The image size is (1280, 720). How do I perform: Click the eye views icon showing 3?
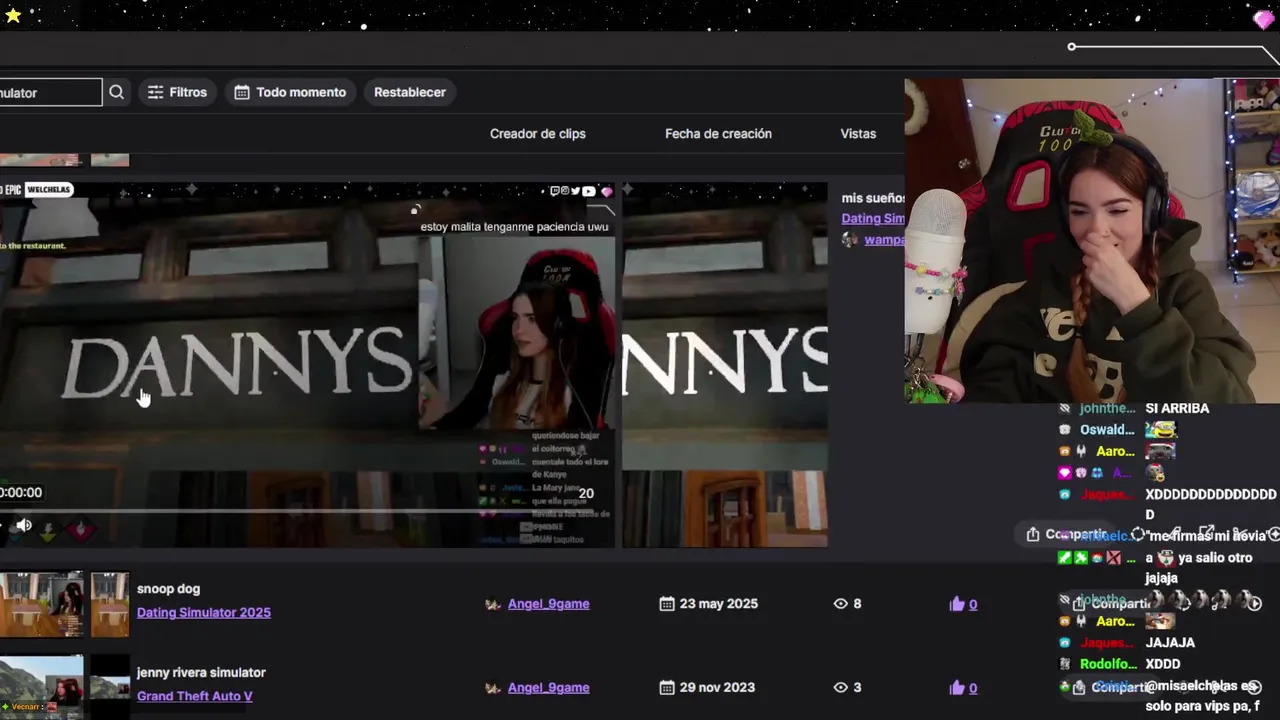(x=841, y=688)
